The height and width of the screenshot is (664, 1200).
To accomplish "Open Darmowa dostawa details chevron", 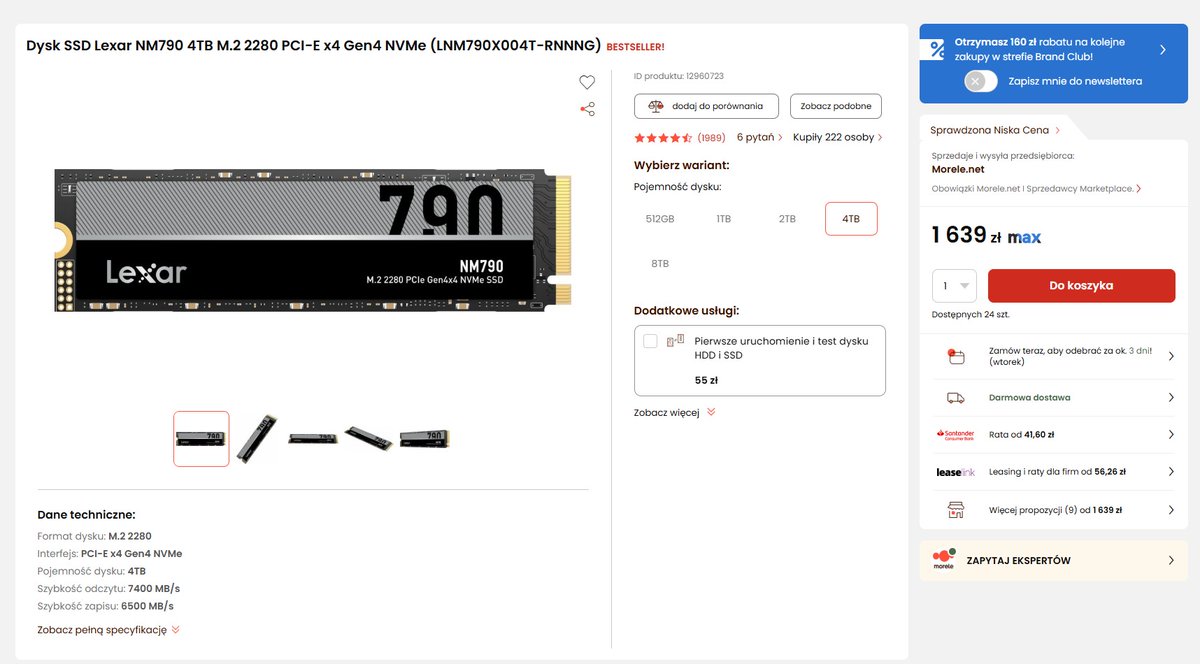I will [x=1171, y=398].
